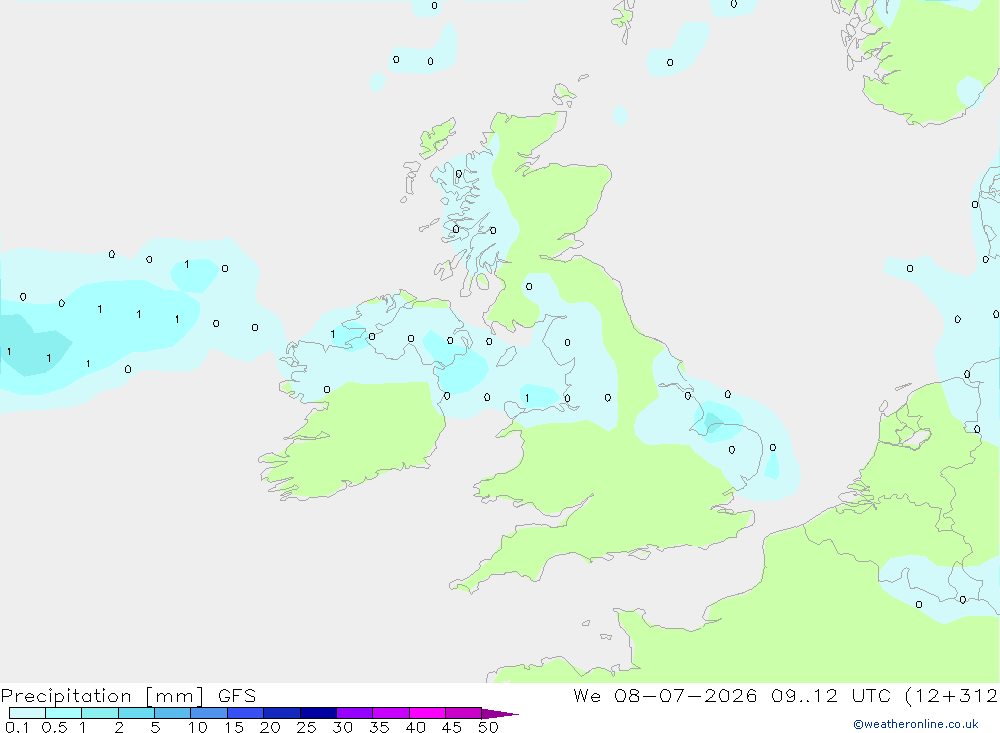Click the 35 to 40 mm violet swatch
1000x733 pixels.
391,713
